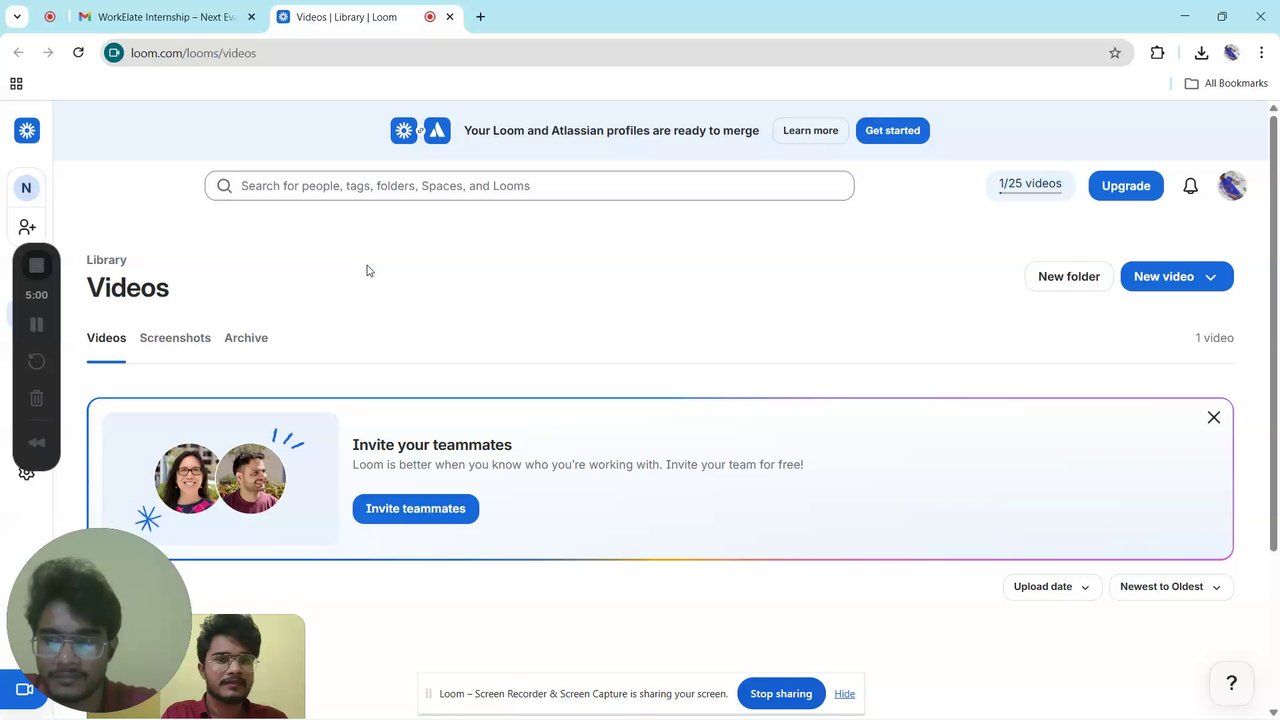Open the N workspace avatar
Screen dimensions: 1280x720
(26, 187)
